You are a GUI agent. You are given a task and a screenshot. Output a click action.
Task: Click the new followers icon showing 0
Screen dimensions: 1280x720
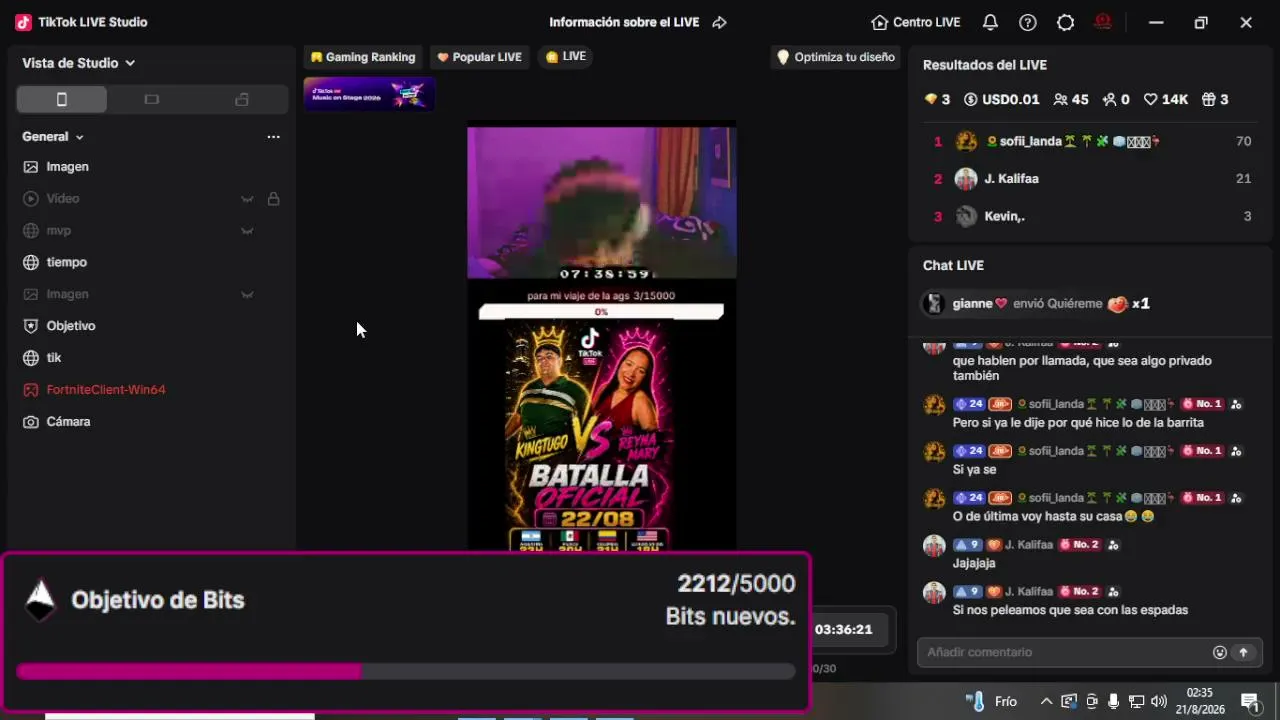tap(1109, 99)
